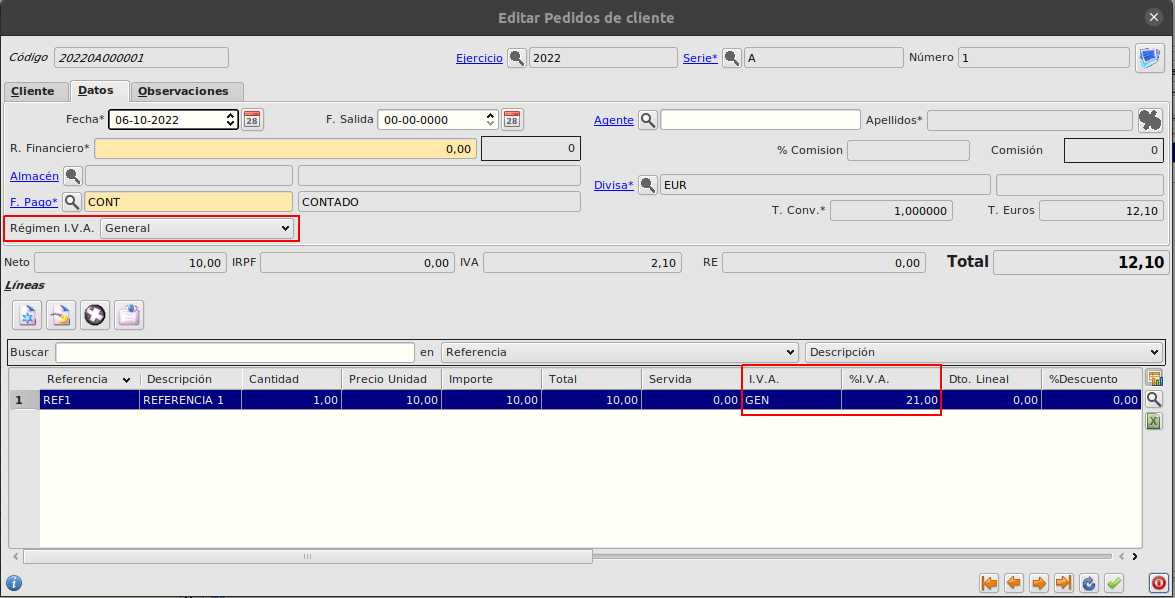
Task: Click the F. Pago link
Action: pyautogui.click(x=34, y=202)
